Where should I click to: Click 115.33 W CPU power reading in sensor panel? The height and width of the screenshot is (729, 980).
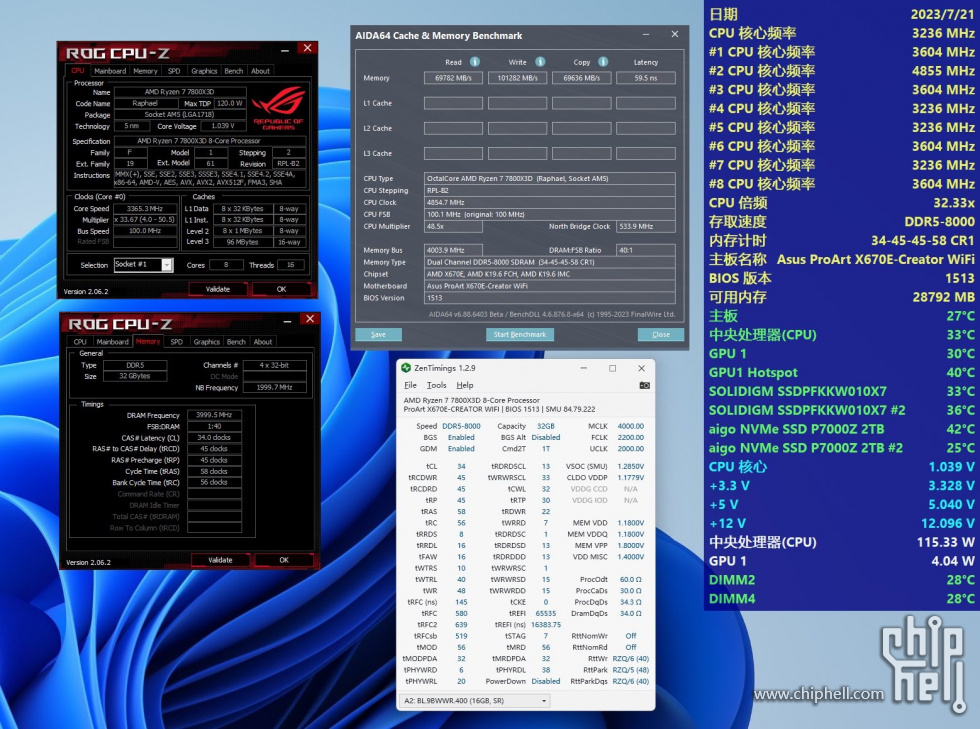coord(946,542)
